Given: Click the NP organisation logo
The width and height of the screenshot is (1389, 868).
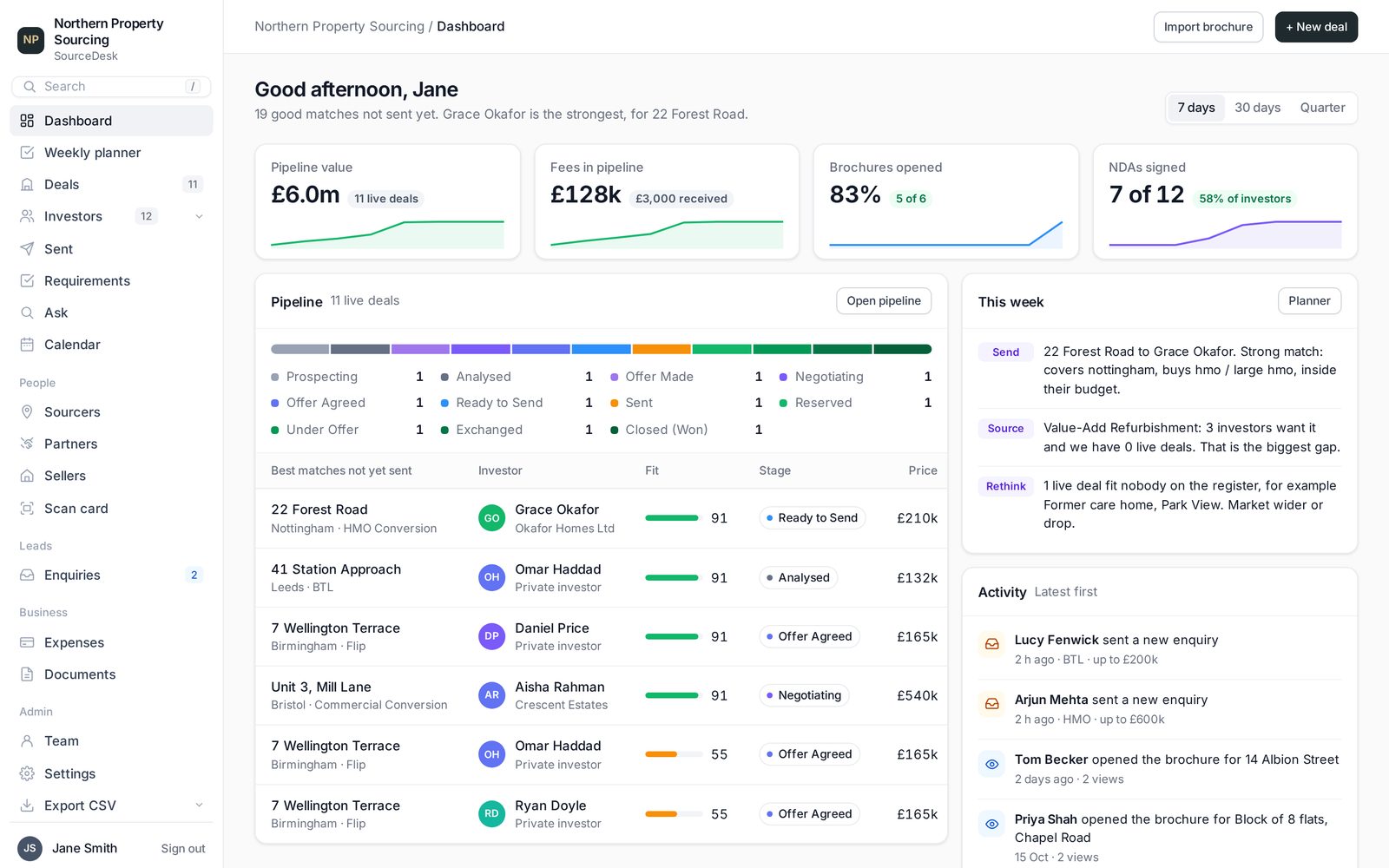Looking at the screenshot, I should pos(31,39).
